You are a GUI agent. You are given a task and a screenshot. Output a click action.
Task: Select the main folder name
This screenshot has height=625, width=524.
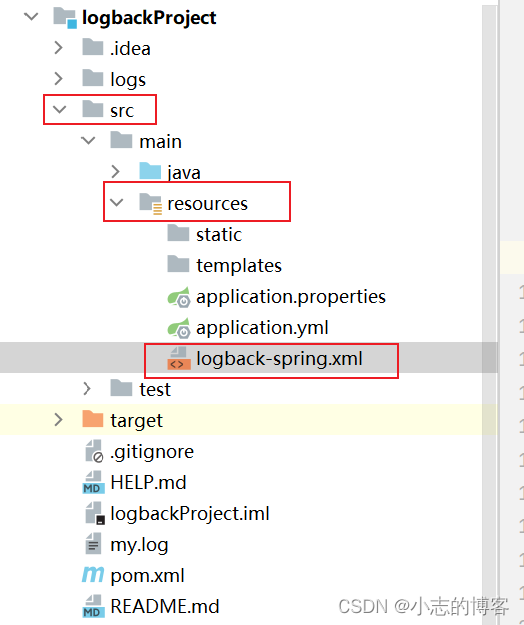pyautogui.click(x=160, y=142)
